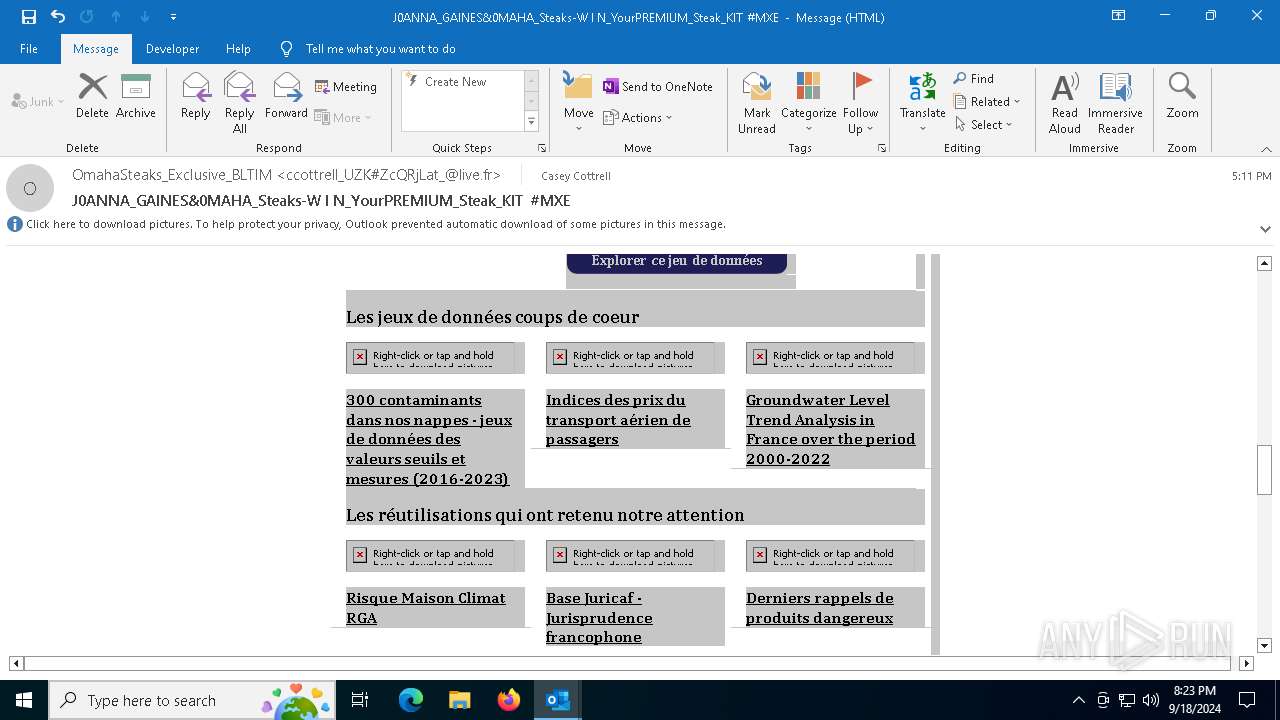Open the notification center icon
The image size is (1280, 720).
[x=1247, y=700]
